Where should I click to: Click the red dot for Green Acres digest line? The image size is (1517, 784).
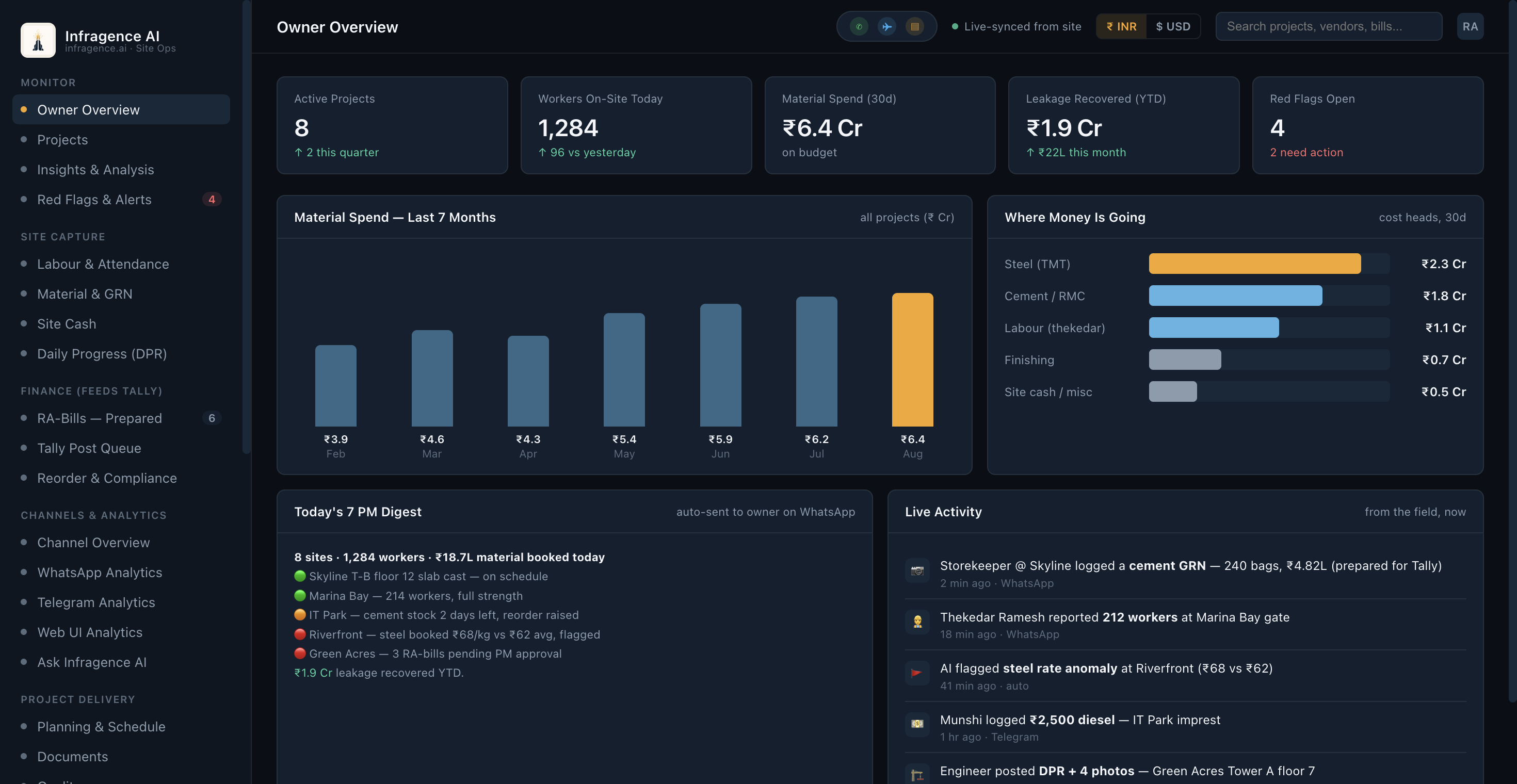(300, 654)
